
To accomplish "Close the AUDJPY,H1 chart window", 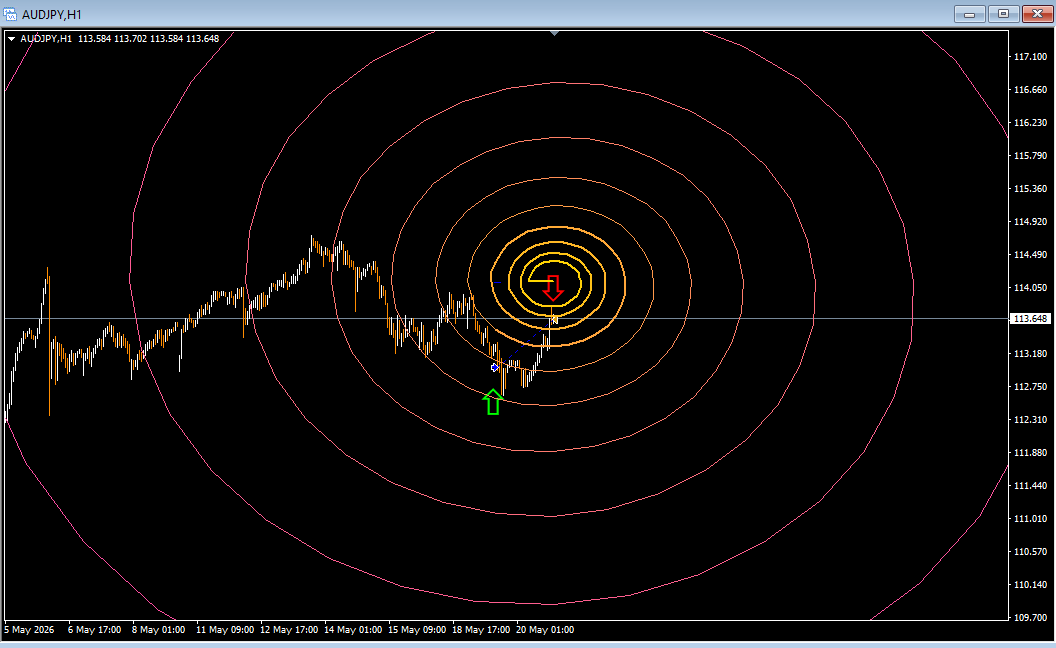I will point(1037,13).
